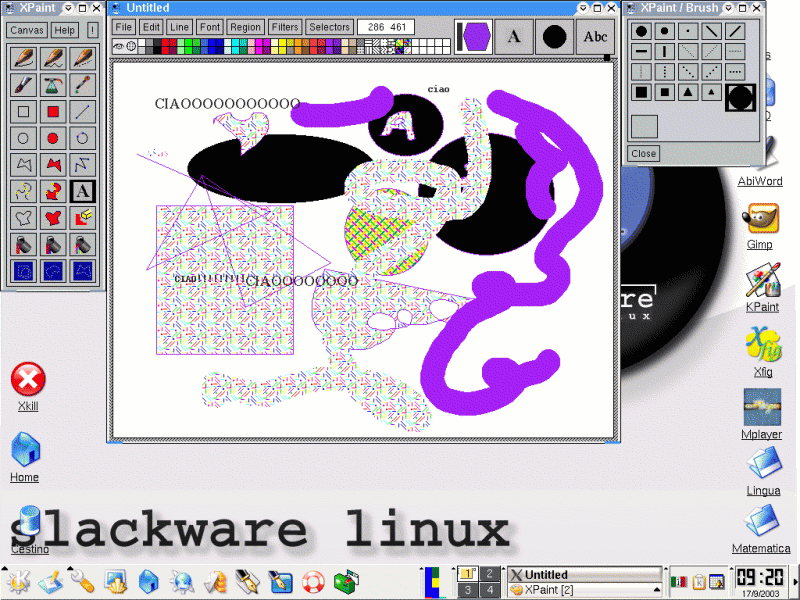
Task: Click the exclamation mark button in toolbox
Action: point(92,30)
